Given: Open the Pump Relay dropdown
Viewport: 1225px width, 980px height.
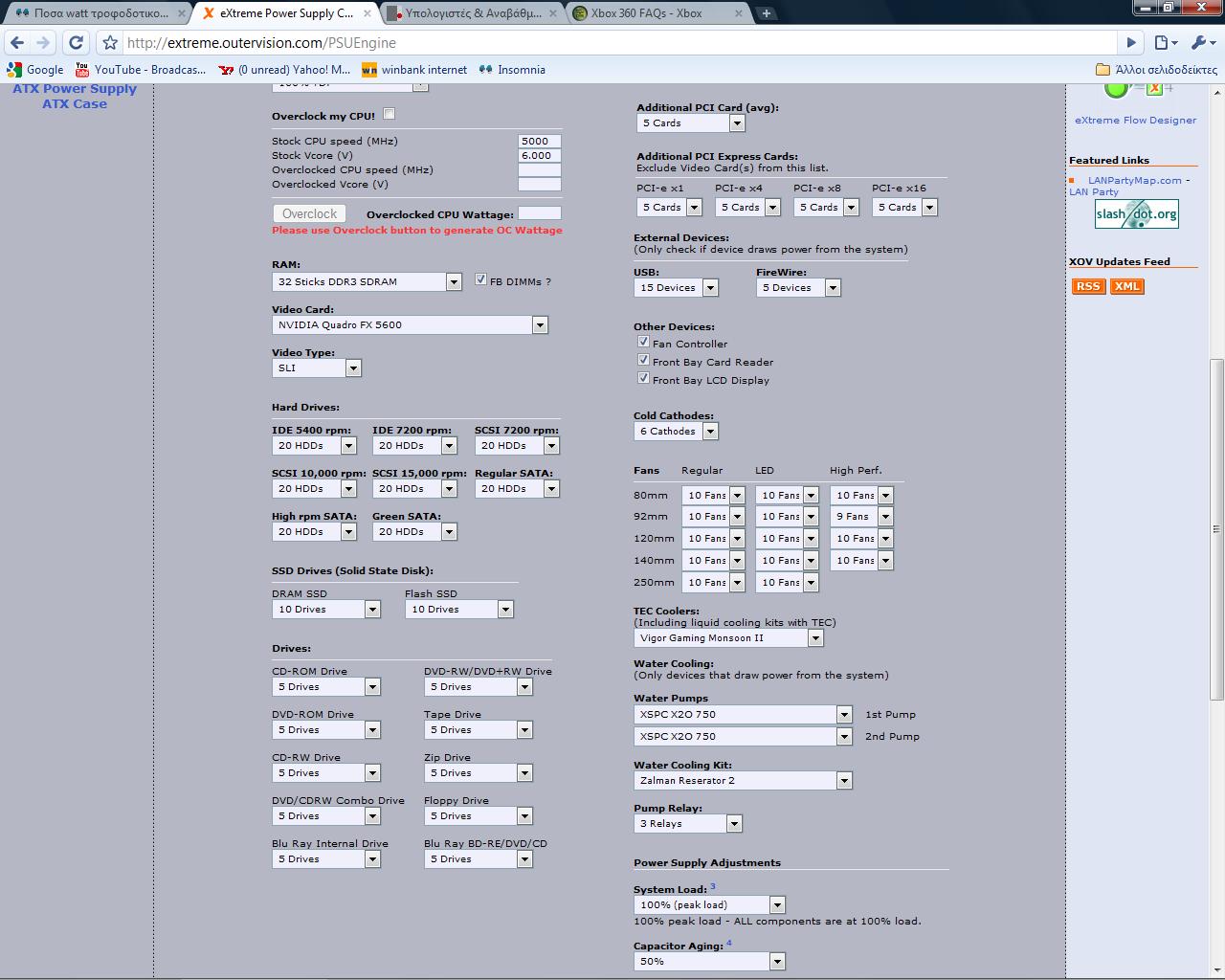Looking at the screenshot, I should point(688,824).
